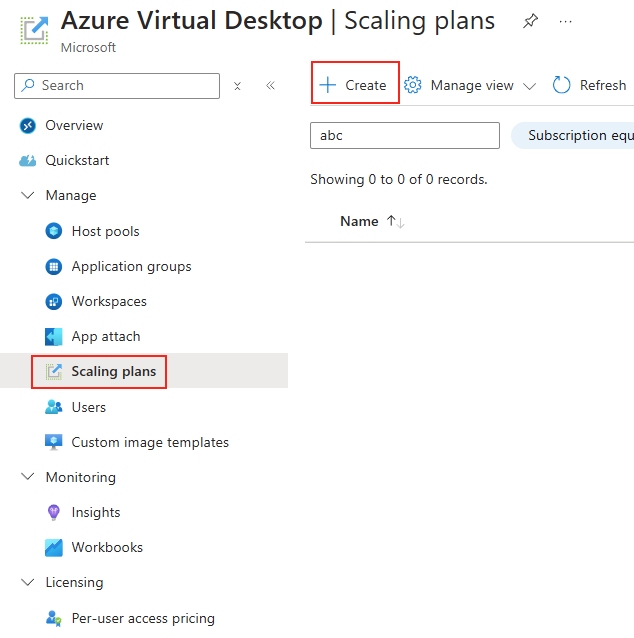Open the more options ellipsis in the header
The width and height of the screenshot is (634, 638).
pyautogui.click(x=565, y=22)
